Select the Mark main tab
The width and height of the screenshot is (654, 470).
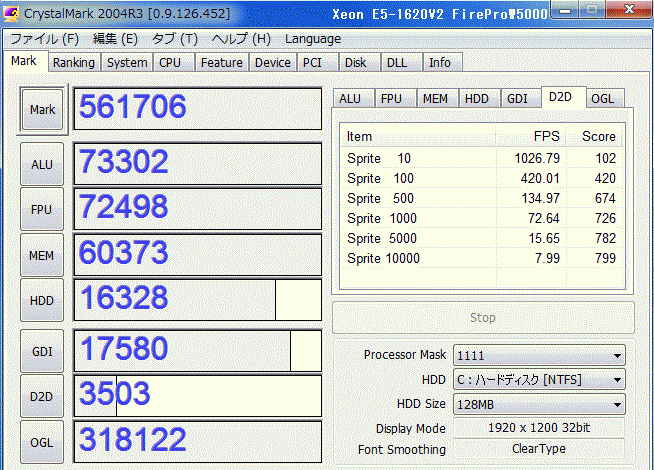(24, 61)
